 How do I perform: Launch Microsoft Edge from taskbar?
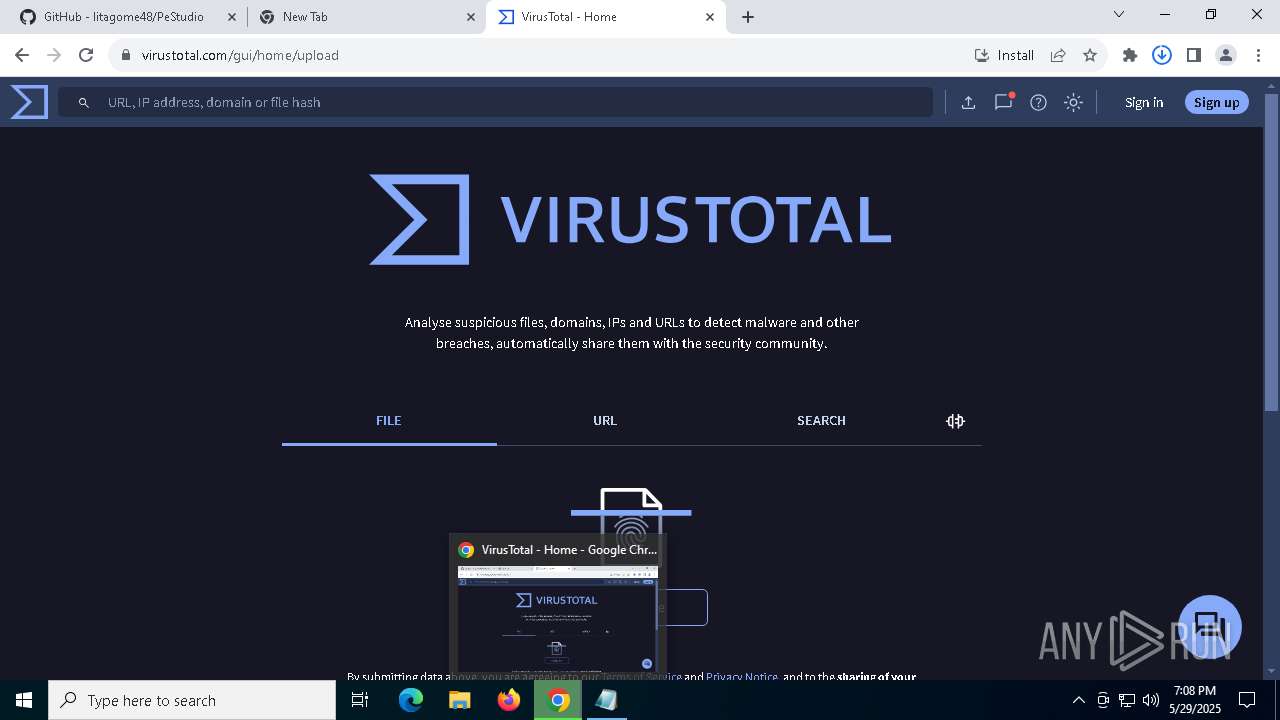click(411, 700)
